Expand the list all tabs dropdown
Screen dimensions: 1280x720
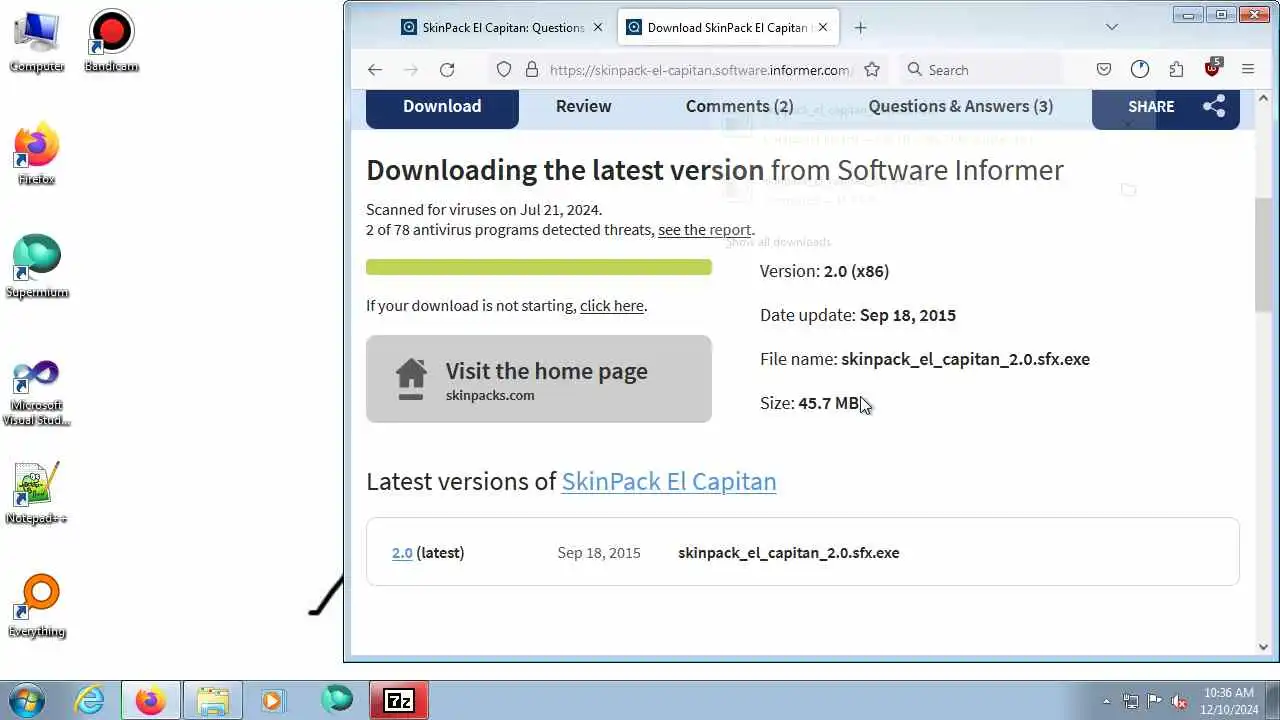tap(1112, 27)
